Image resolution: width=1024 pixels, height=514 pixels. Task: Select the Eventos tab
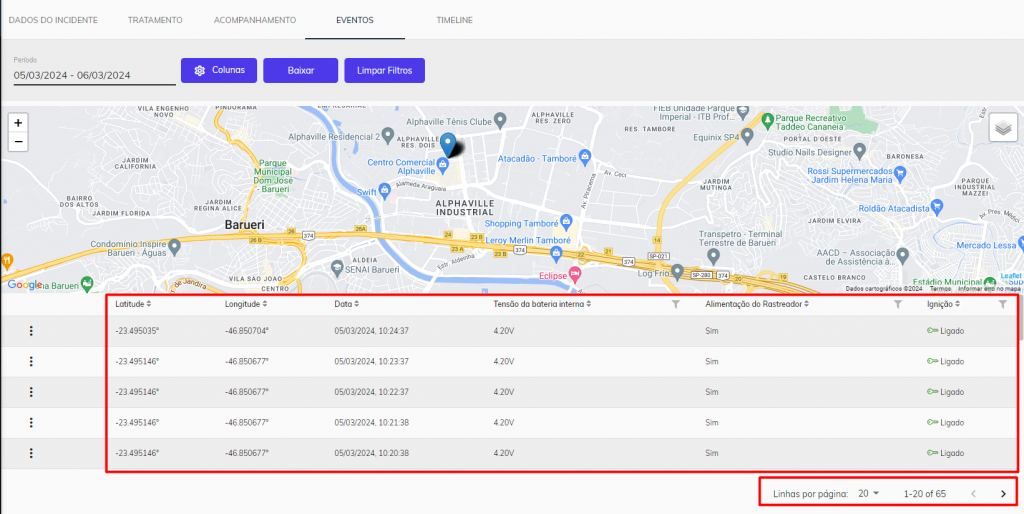[x=355, y=20]
